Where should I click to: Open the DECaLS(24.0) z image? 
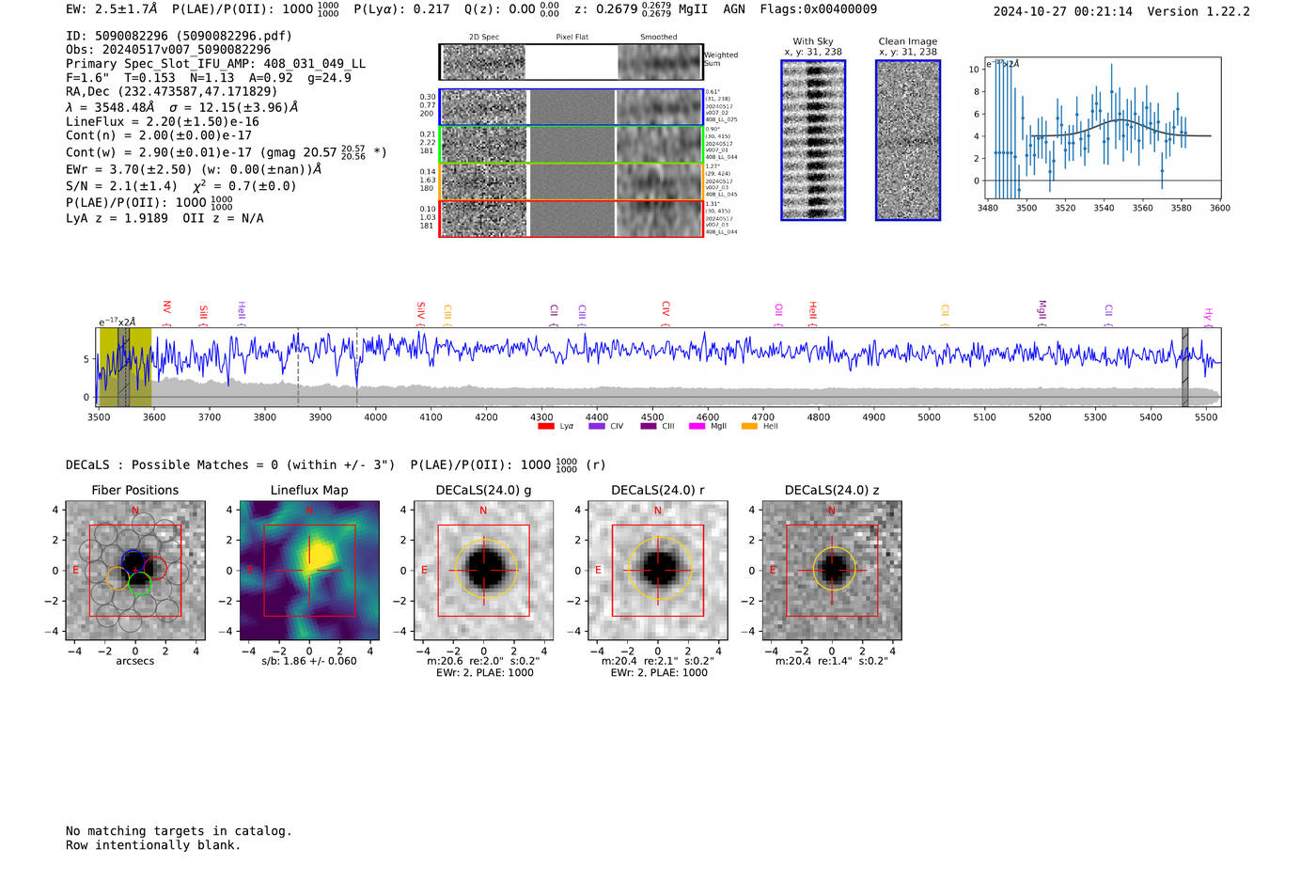832,570
